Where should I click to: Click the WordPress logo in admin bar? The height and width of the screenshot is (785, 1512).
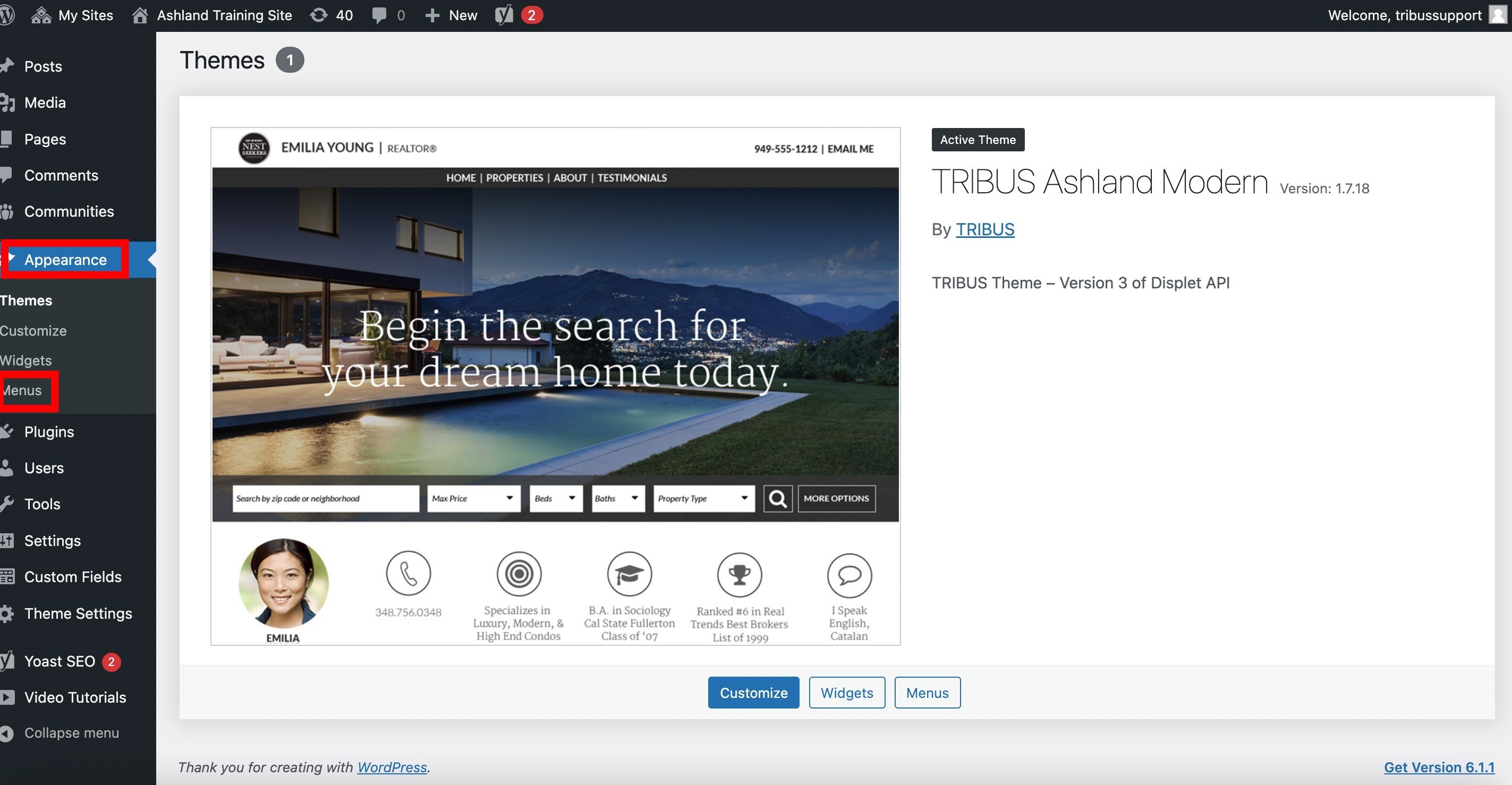(6, 15)
